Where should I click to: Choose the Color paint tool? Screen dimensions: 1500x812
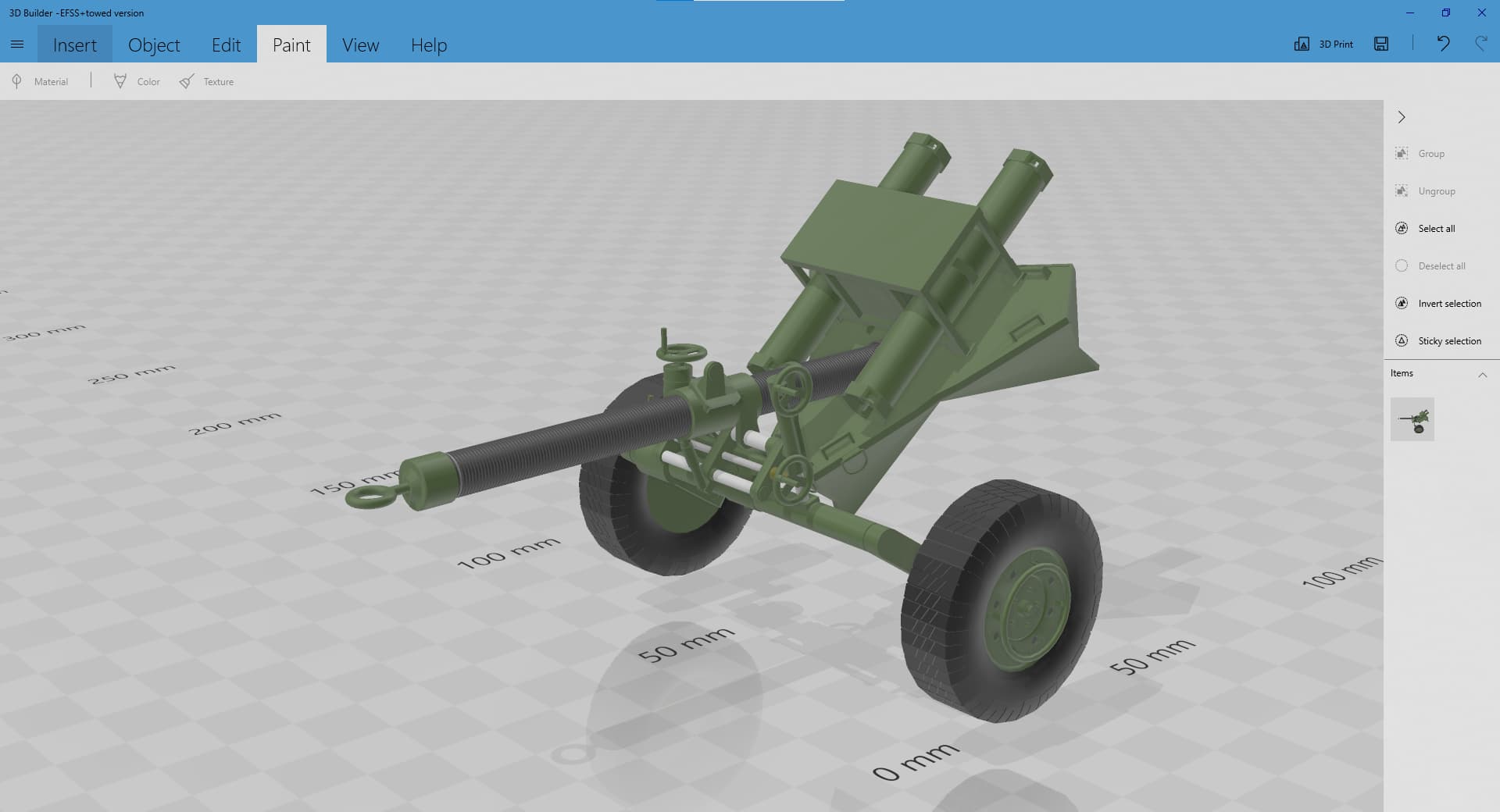click(137, 82)
